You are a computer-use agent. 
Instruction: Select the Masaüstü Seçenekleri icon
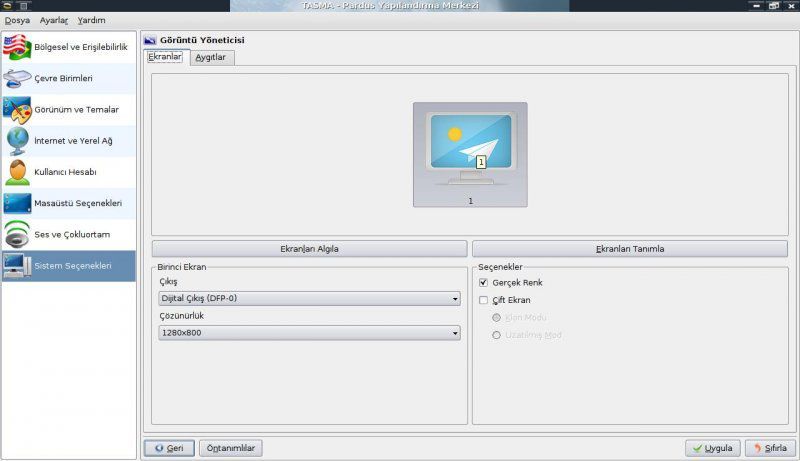point(17,203)
